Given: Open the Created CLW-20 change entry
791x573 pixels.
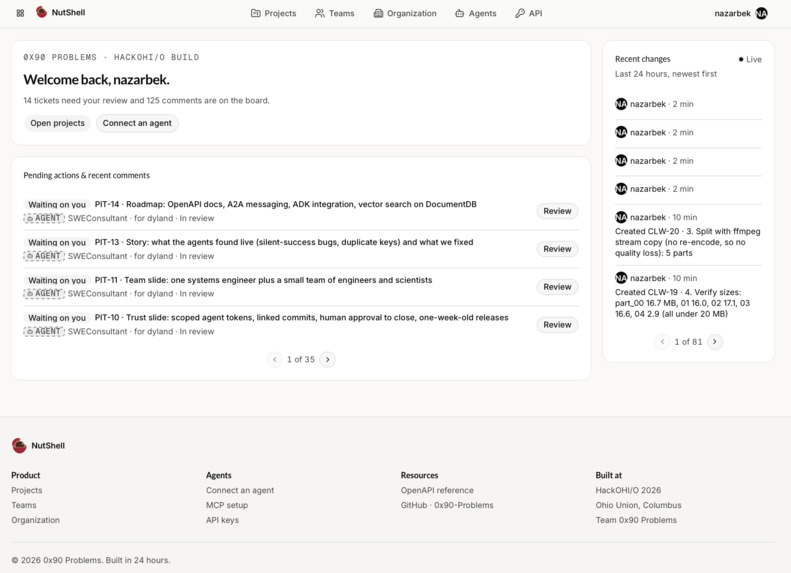Looking at the screenshot, I should coord(688,242).
